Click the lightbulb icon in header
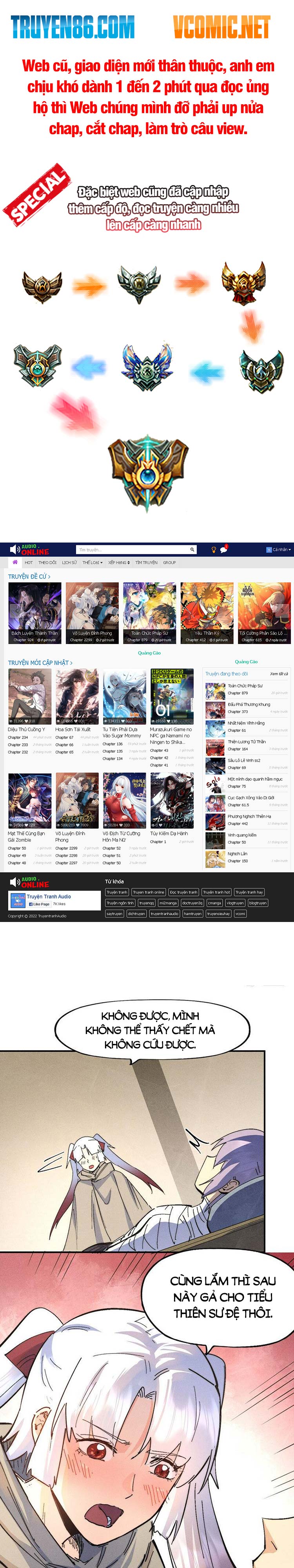This screenshot has height=1568, width=294. (214, 550)
